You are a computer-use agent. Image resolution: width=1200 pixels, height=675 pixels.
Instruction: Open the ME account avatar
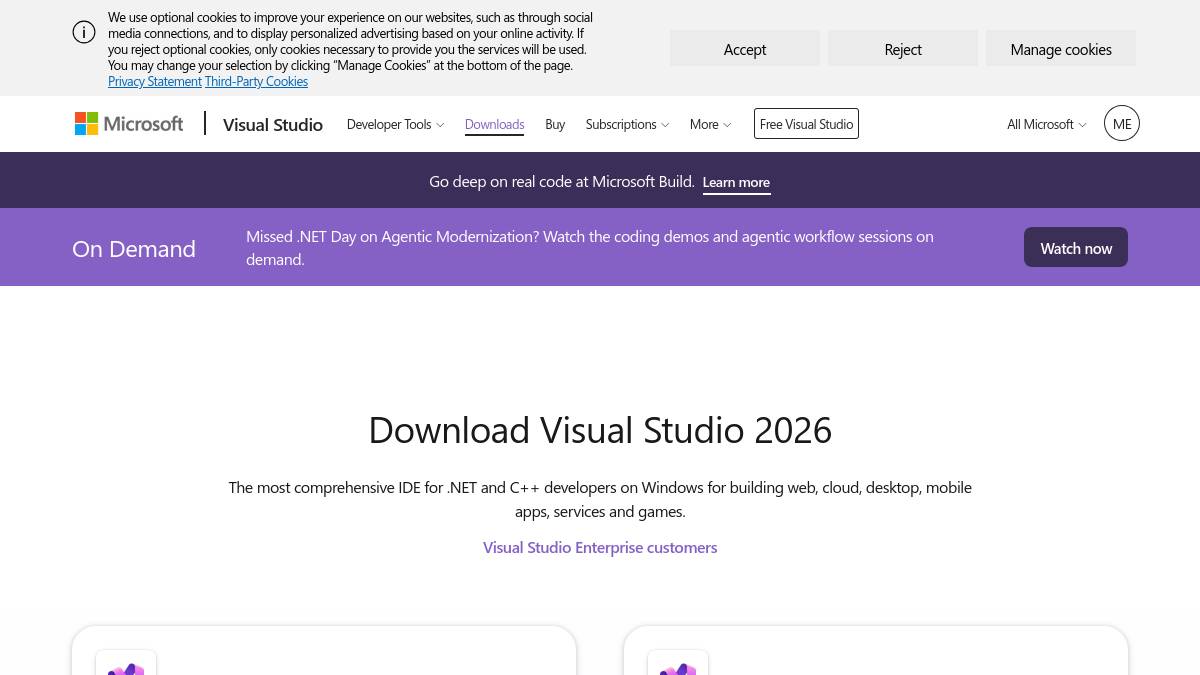(1122, 124)
